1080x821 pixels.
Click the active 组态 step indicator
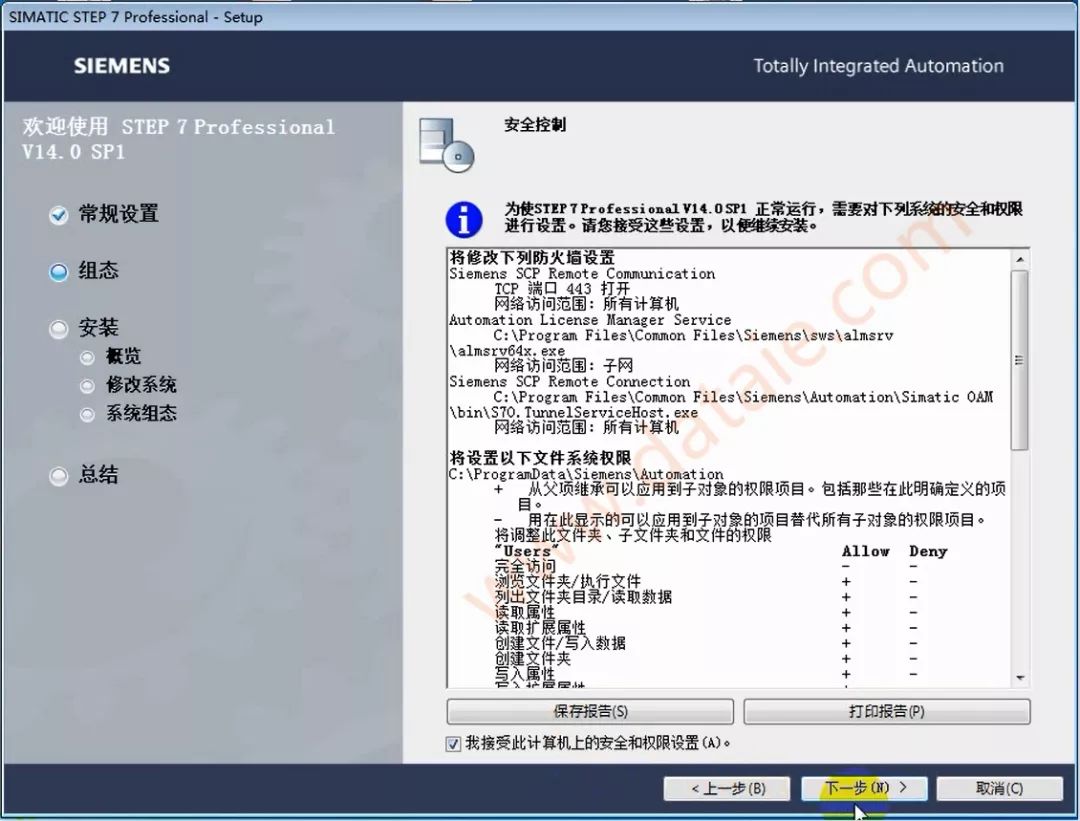(x=59, y=271)
